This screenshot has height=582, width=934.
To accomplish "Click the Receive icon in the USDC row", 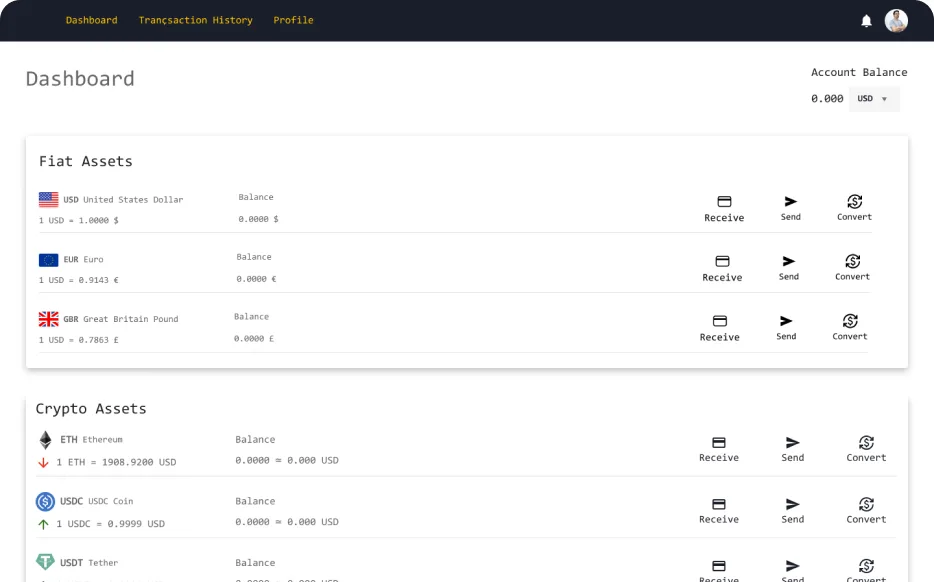I will pos(719,504).
